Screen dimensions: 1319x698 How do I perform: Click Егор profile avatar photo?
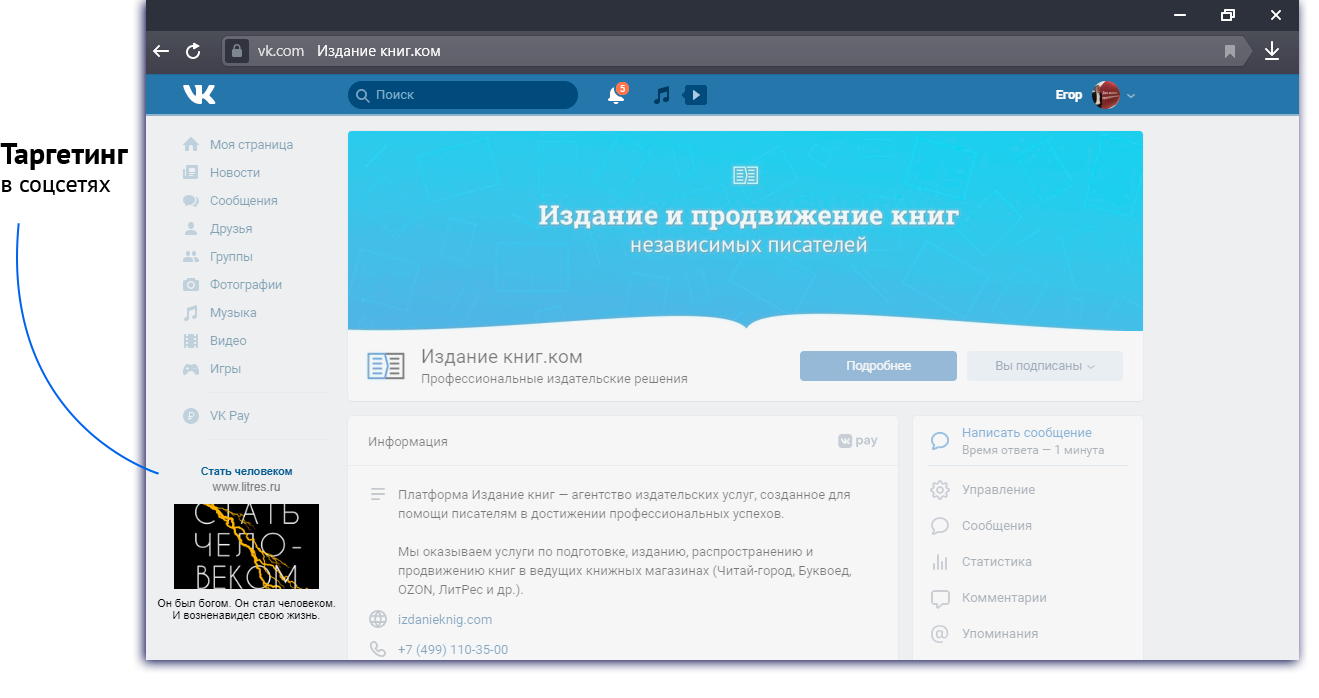[1105, 95]
